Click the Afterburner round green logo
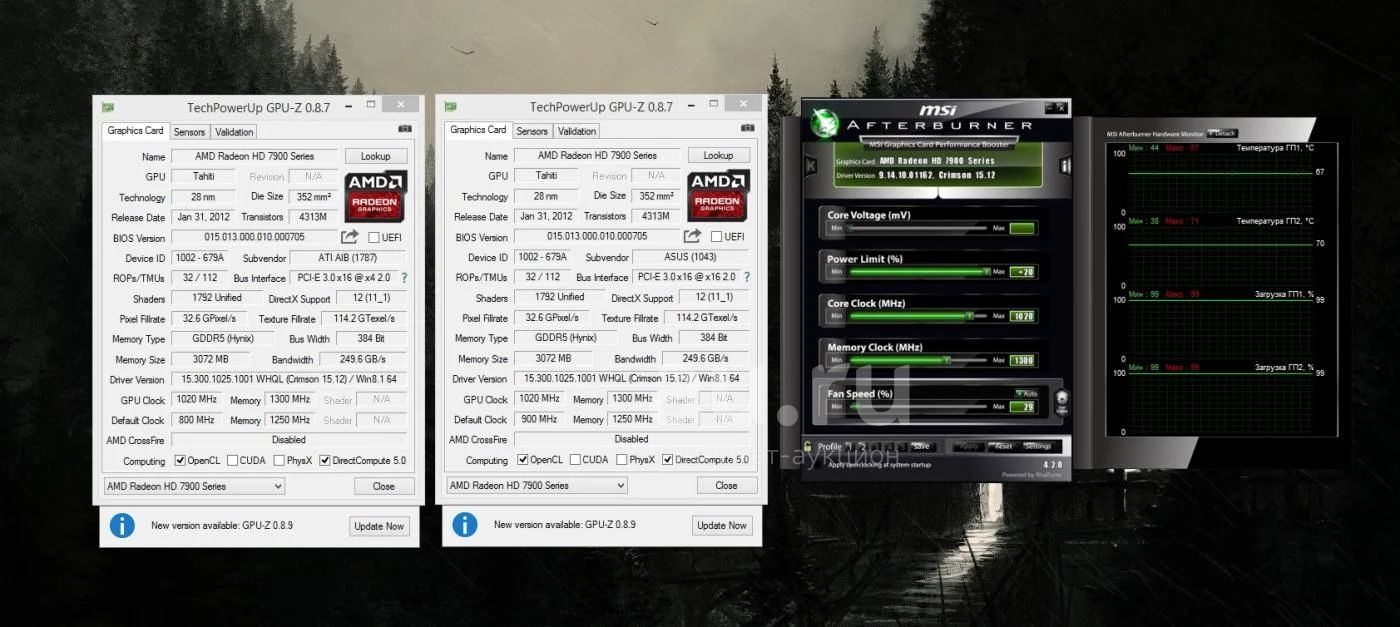This screenshot has height=627, width=1400. [825, 123]
